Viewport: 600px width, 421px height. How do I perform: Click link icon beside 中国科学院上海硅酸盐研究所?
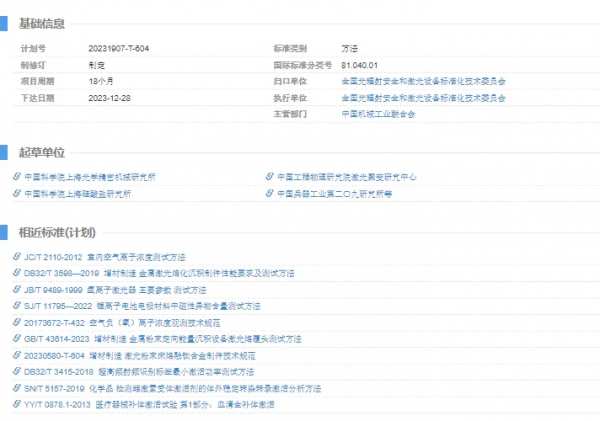click(x=17, y=194)
